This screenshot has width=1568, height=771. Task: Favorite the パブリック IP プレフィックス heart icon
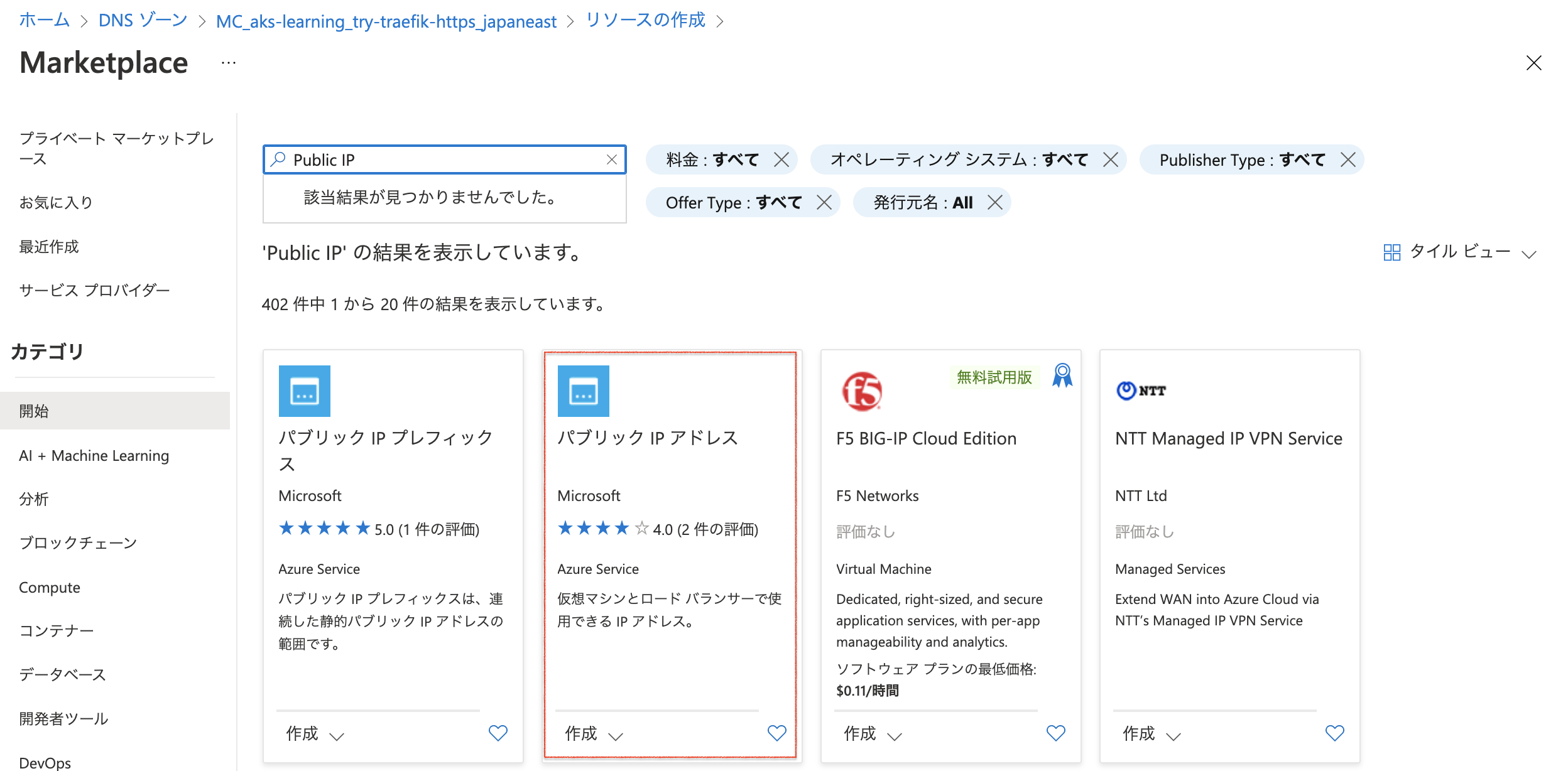(498, 733)
